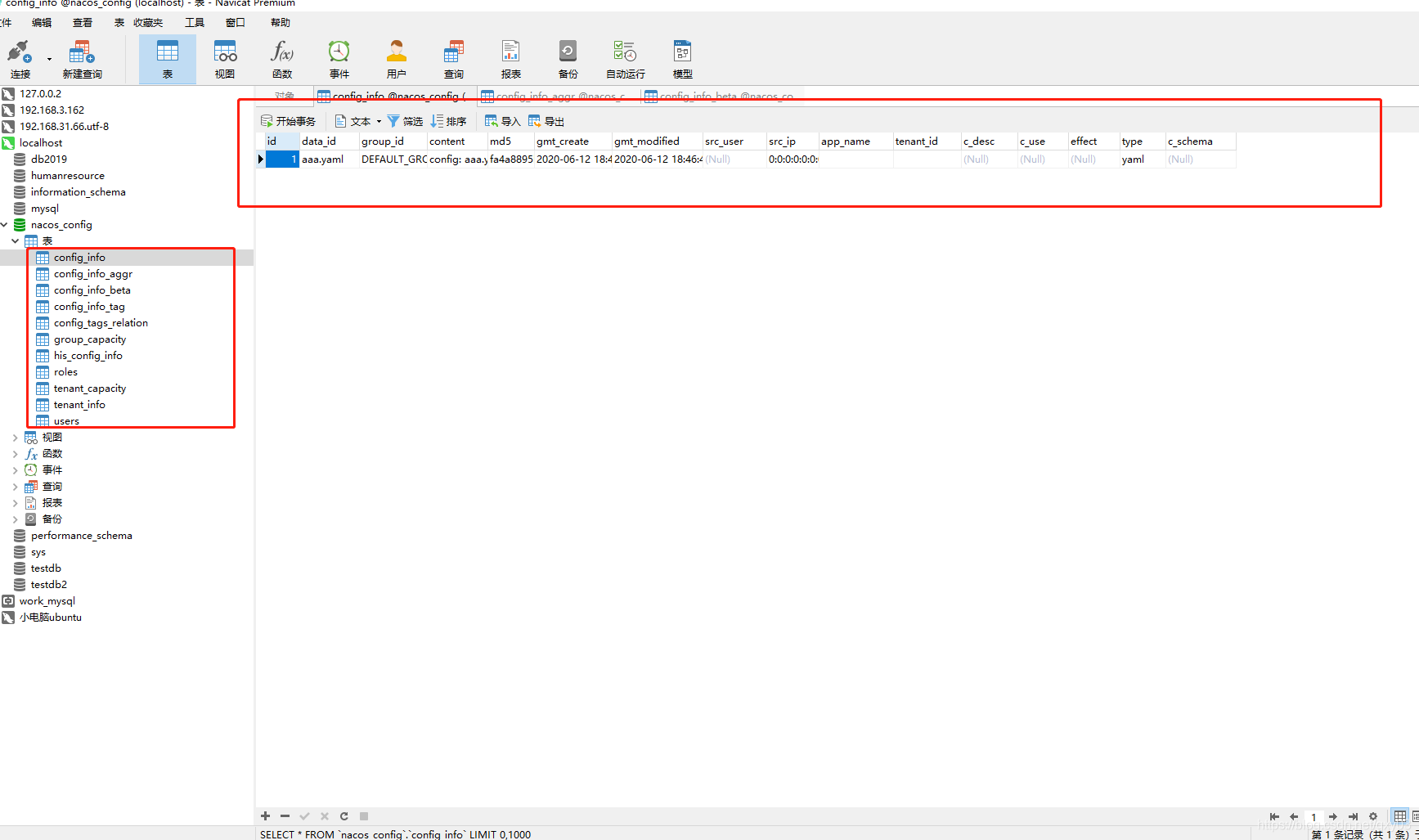Viewport: 1419px width, 840px height.
Task: Open the 查询 query toolbar button
Action: 454,60
